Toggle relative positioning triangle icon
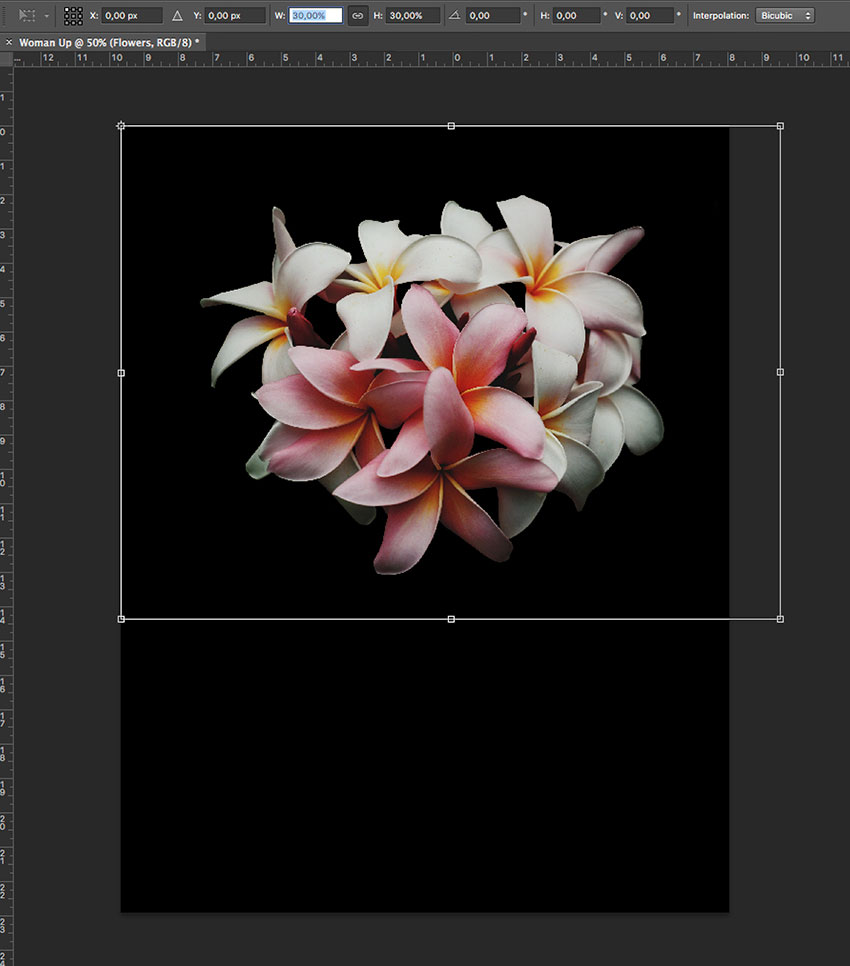Image resolution: width=850 pixels, height=966 pixels. point(177,16)
